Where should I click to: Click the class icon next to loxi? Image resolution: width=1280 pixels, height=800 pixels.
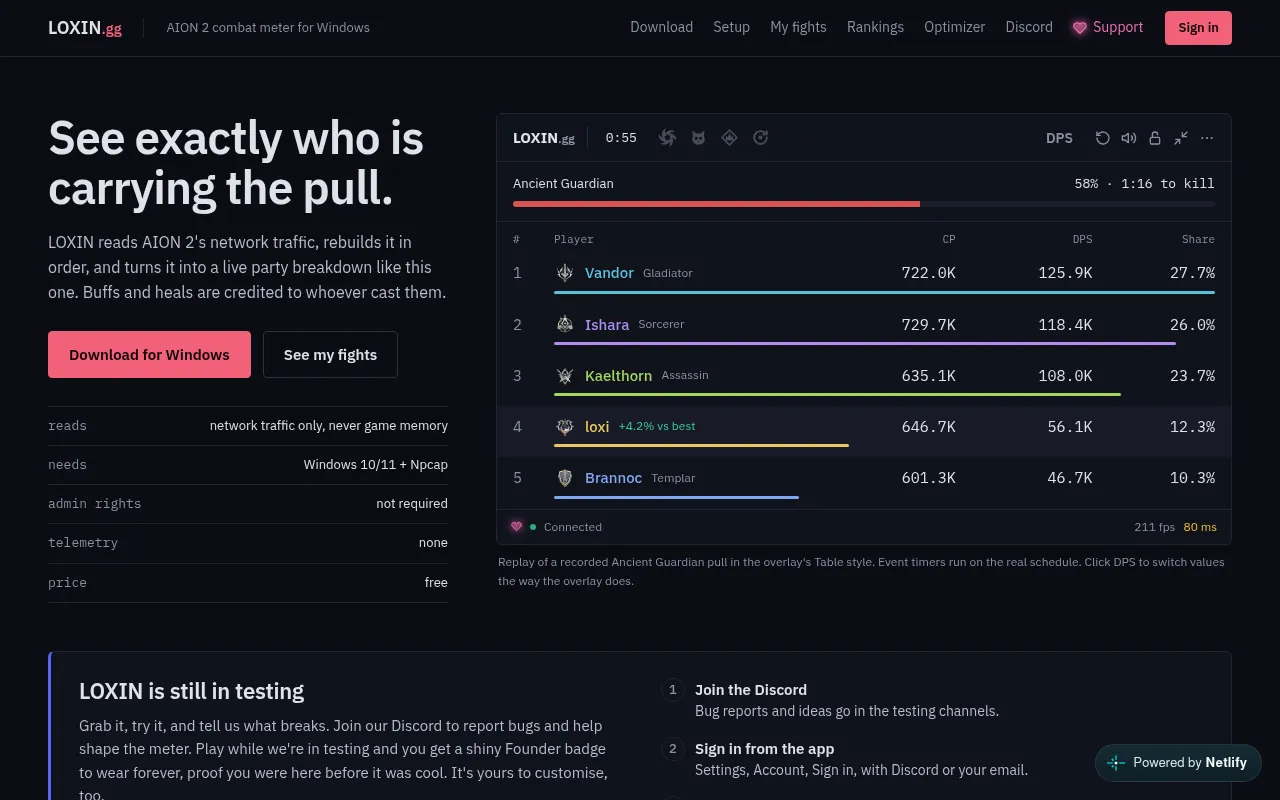click(x=565, y=427)
